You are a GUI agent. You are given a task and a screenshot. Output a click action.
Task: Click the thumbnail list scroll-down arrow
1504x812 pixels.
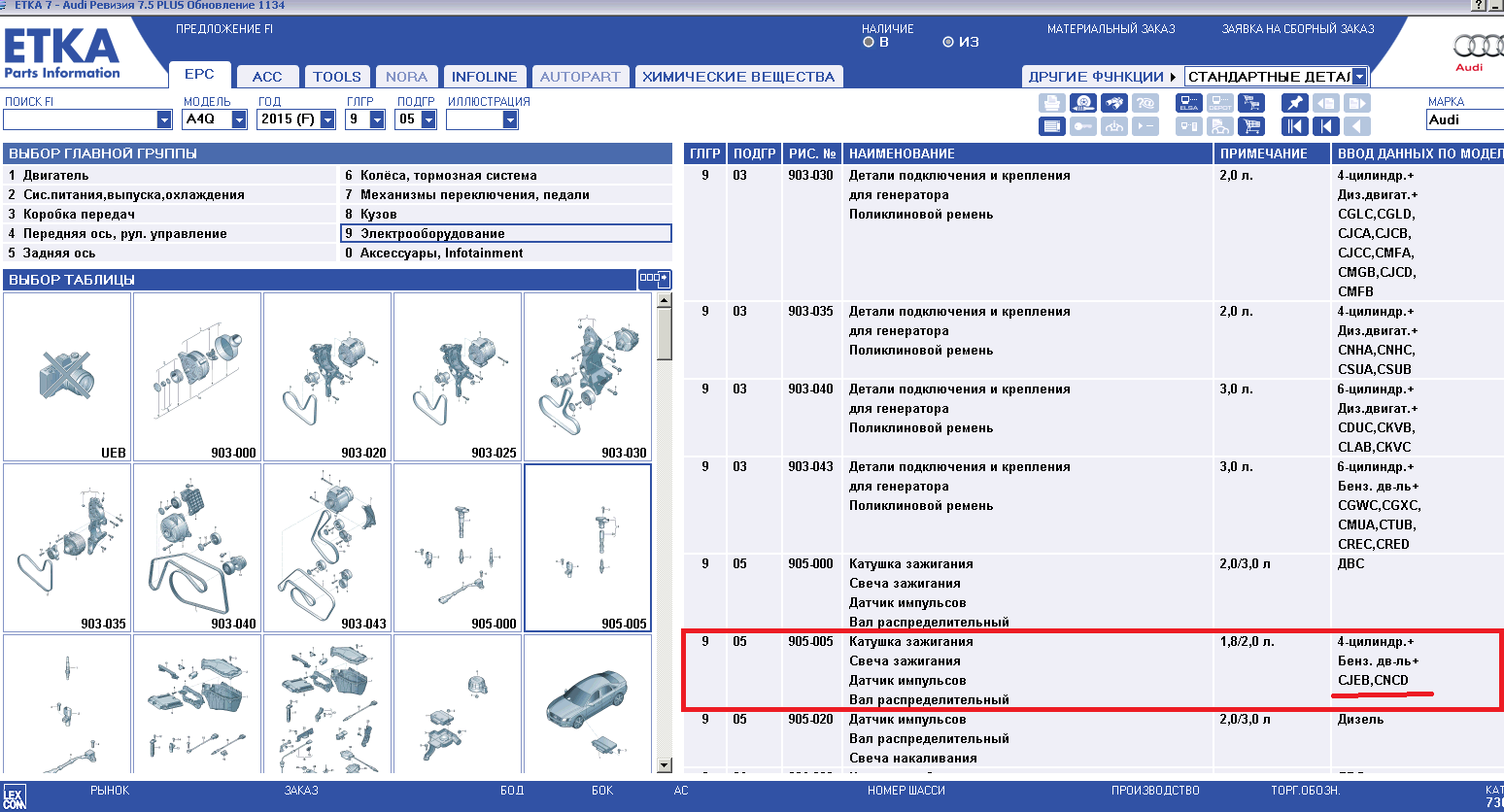[665, 765]
